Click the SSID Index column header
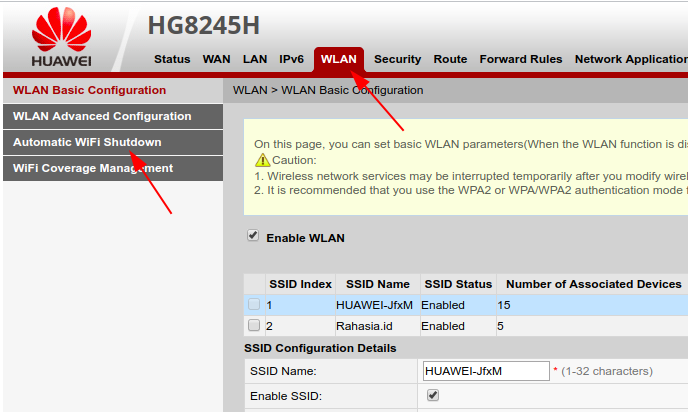 pos(301,284)
